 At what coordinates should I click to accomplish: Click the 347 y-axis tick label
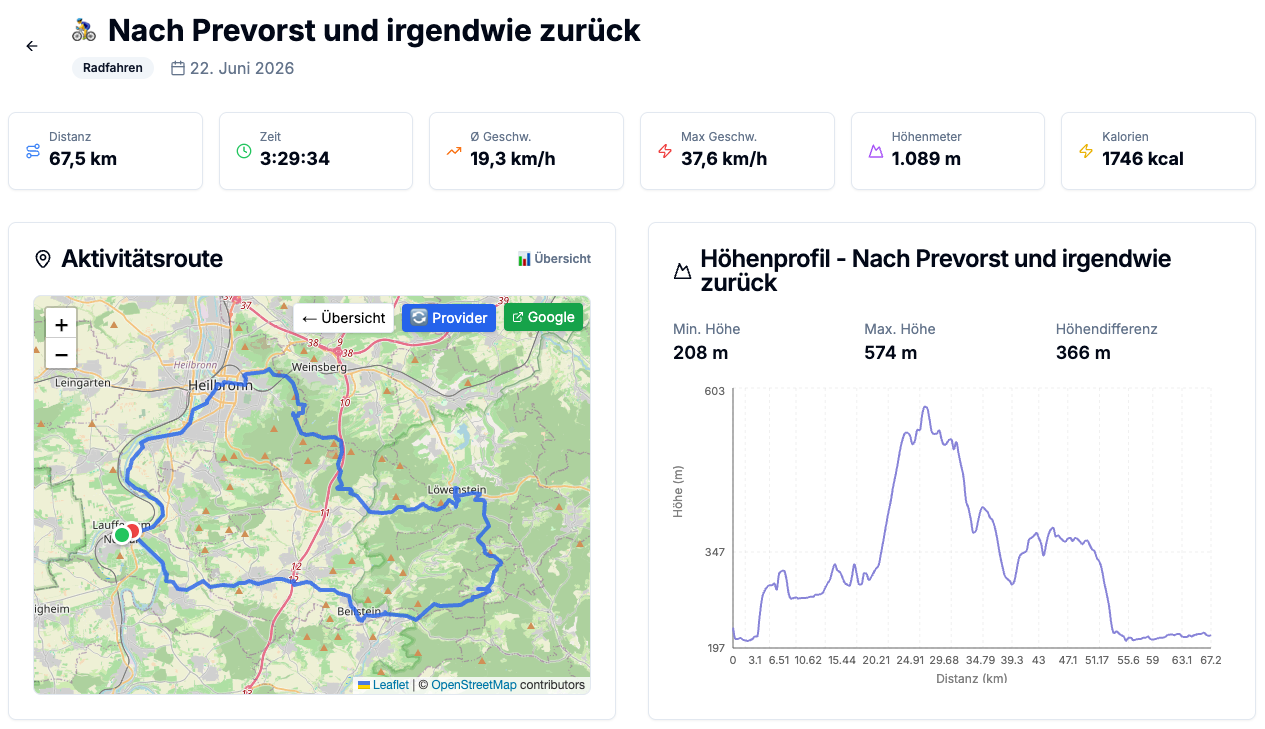[x=714, y=551]
